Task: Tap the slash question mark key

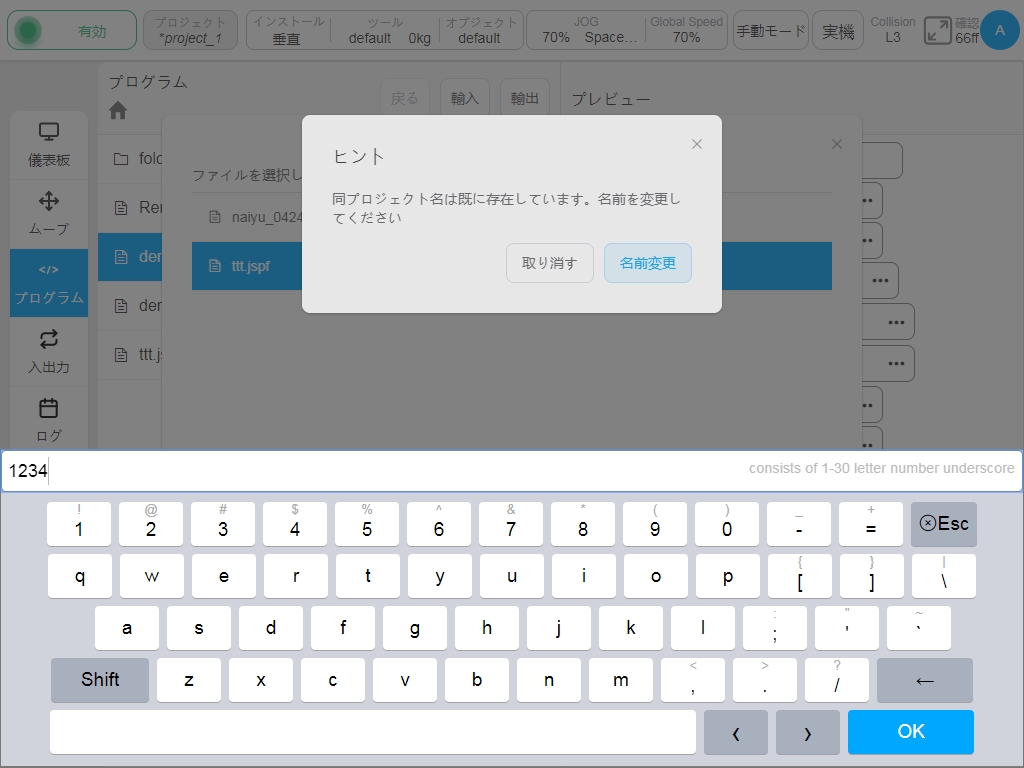Action: (x=837, y=680)
